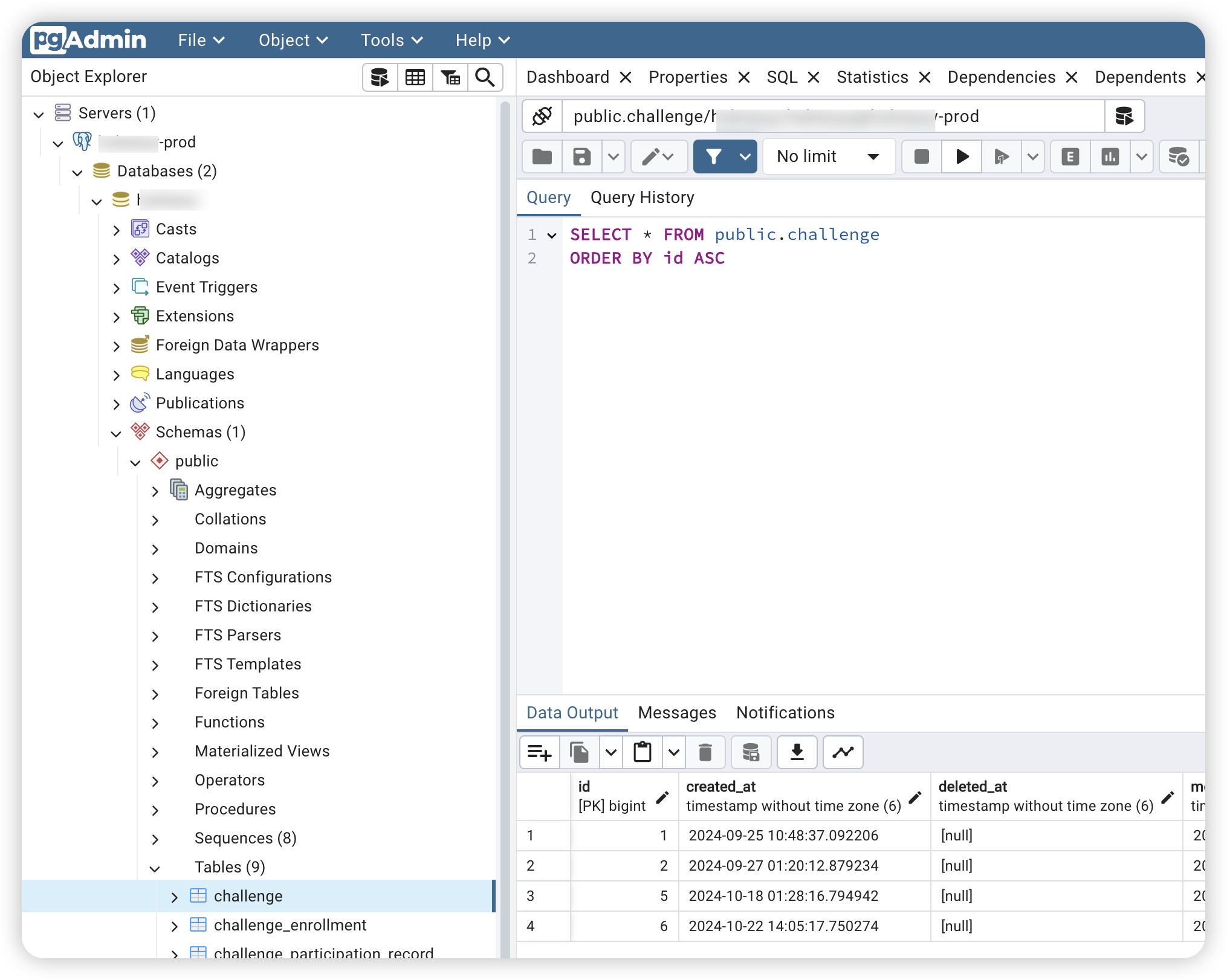Click the Open file folder icon
The image size is (1227, 980).
pyautogui.click(x=542, y=157)
